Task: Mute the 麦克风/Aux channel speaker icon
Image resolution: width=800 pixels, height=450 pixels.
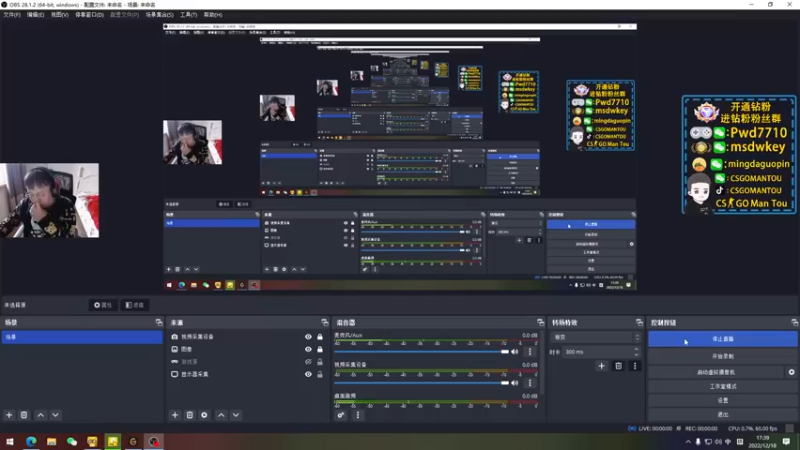Action: point(515,352)
